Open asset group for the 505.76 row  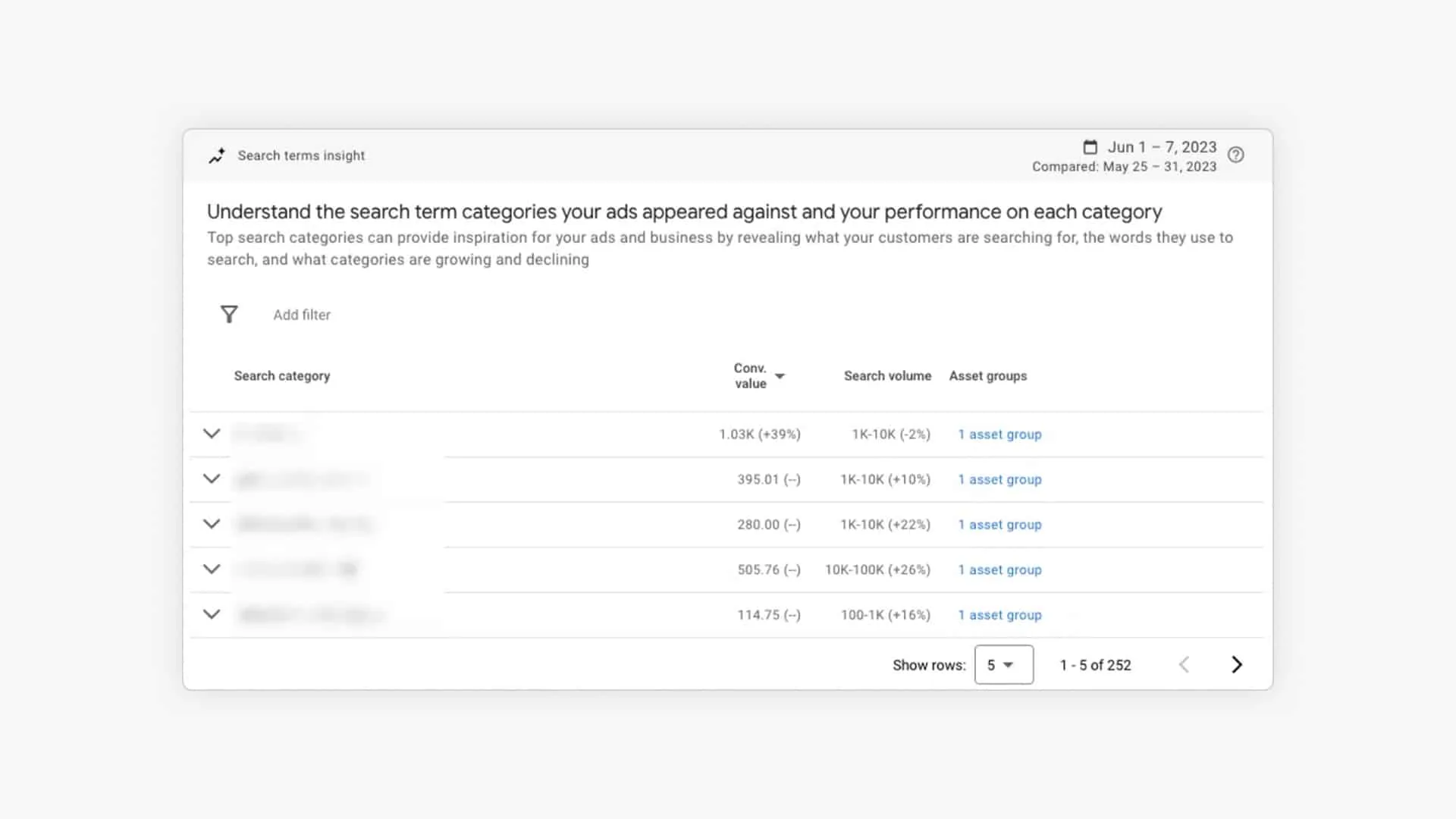pyautogui.click(x=999, y=570)
